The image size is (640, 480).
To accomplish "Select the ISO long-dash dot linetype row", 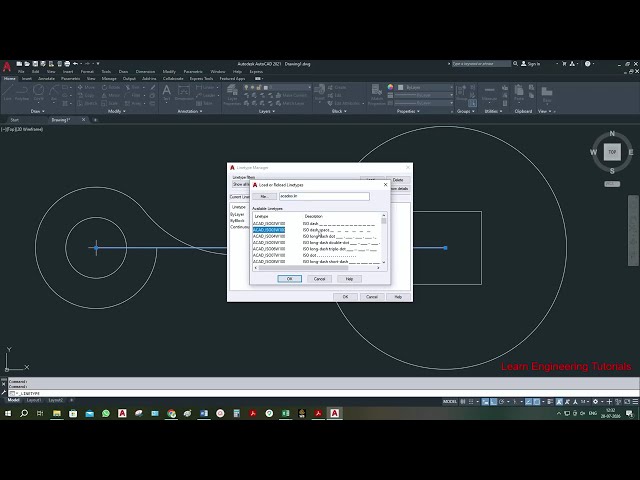I will [x=316, y=236].
